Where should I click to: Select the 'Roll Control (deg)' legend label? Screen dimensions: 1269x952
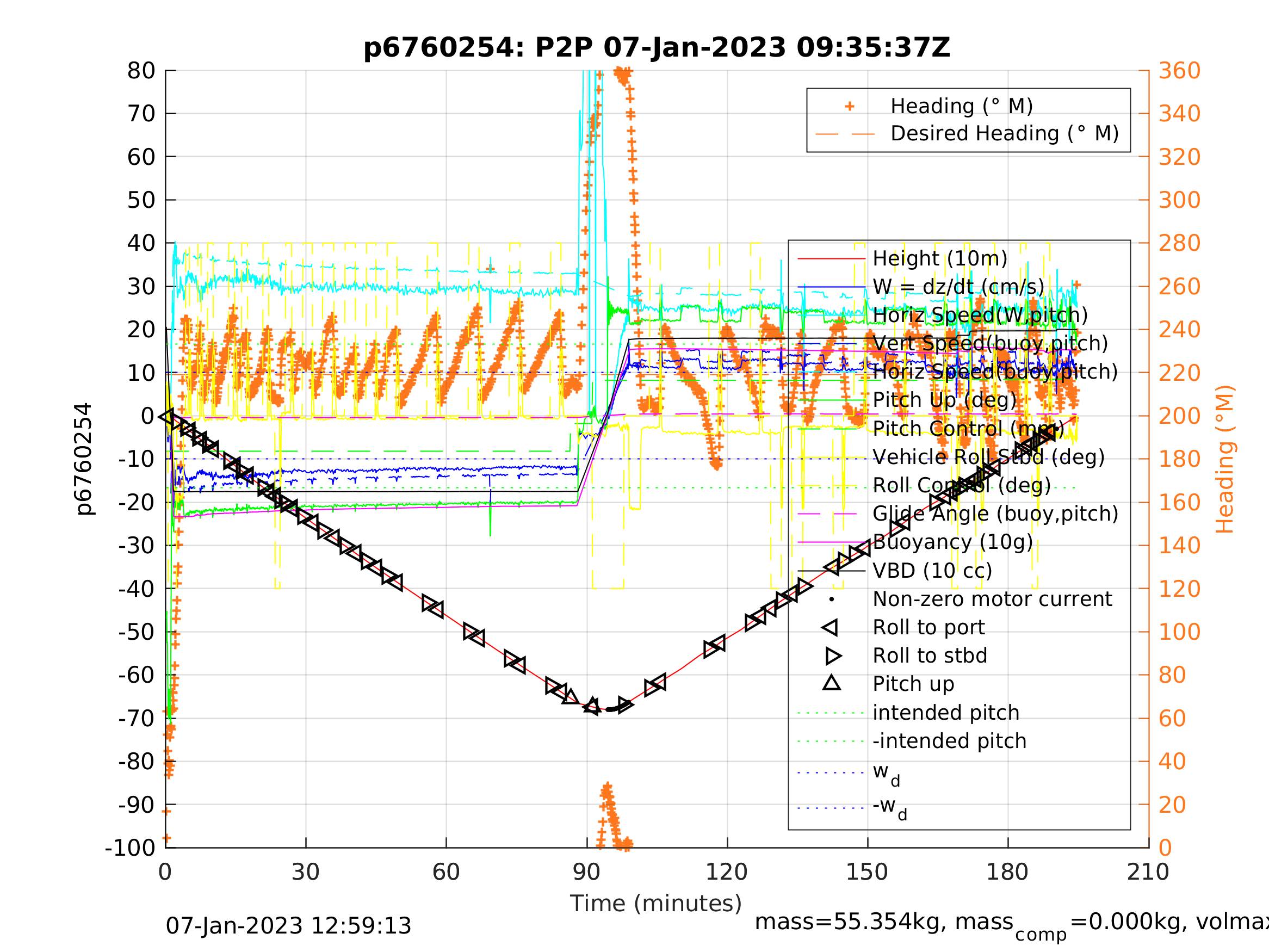coord(962,485)
